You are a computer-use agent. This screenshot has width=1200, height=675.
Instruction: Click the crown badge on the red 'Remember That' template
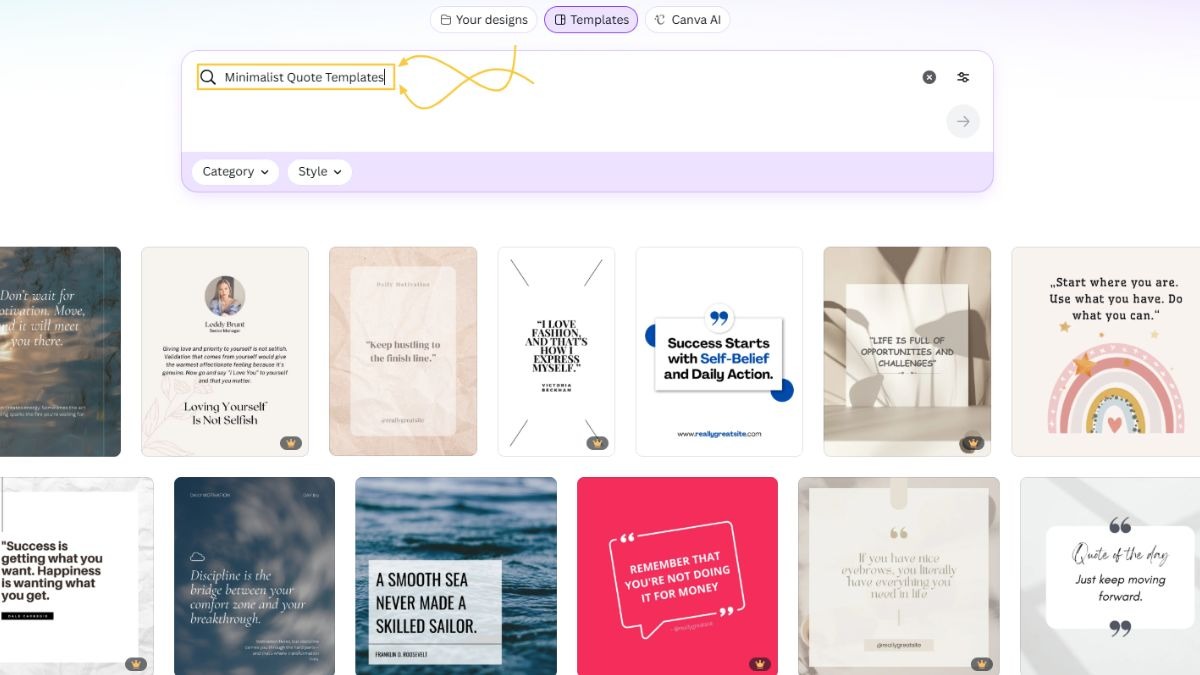[x=760, y=661]
